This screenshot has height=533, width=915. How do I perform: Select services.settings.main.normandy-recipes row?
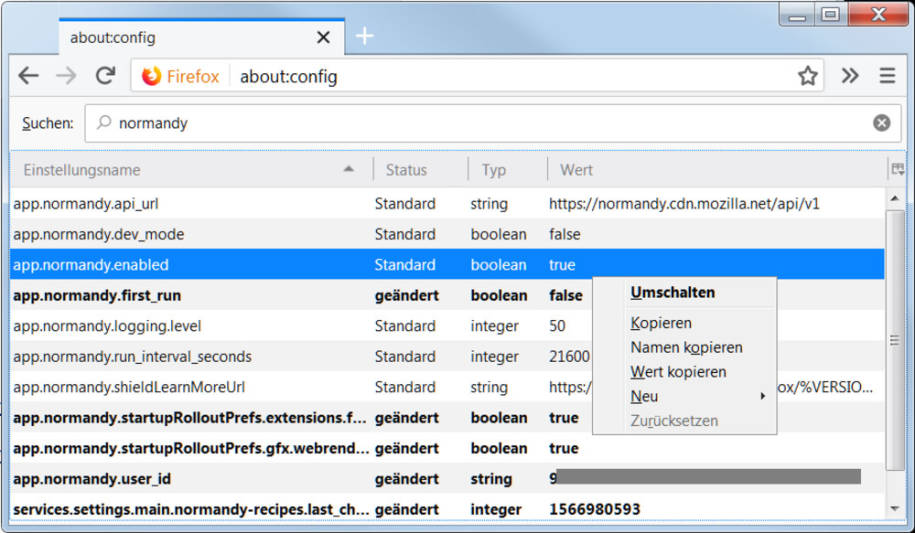tap(447, 509)
